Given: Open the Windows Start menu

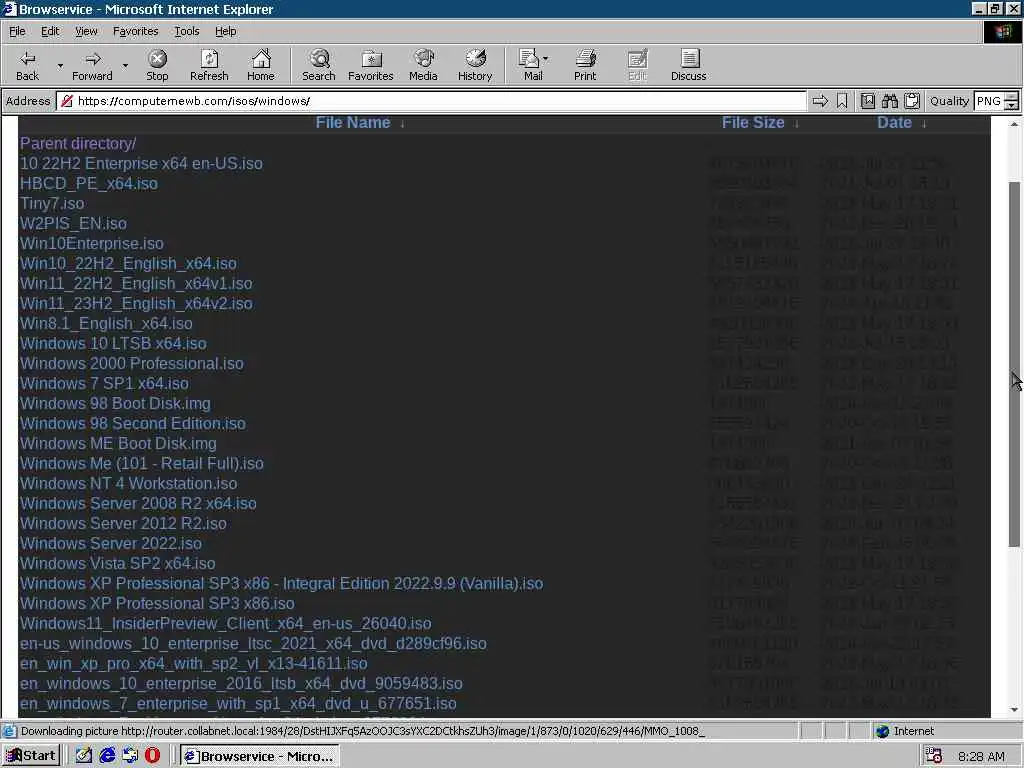Looking at the screenshot, I should click(31, 756).
